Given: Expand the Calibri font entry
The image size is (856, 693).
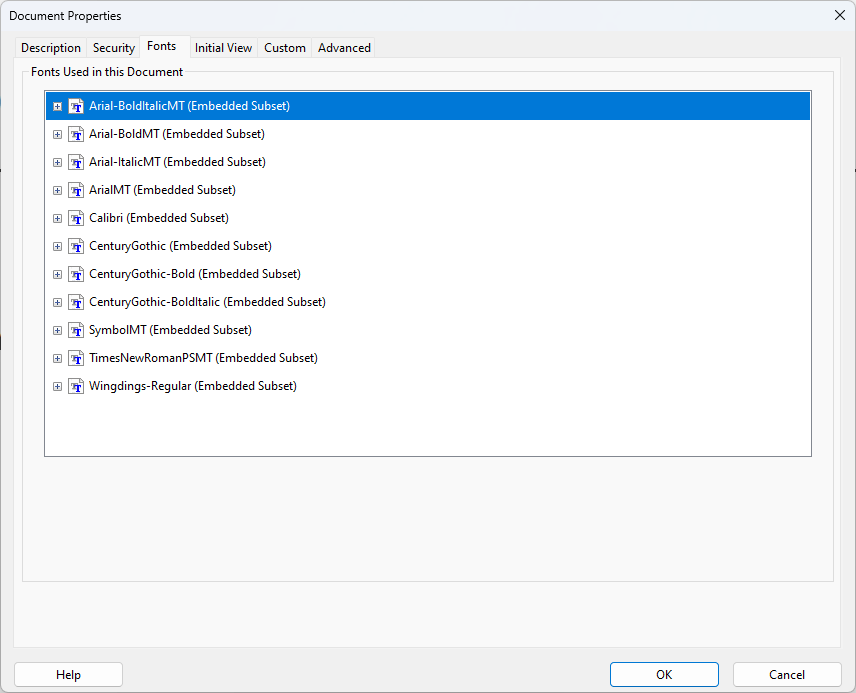Looking at the screenshot, I should coord(57,218).
